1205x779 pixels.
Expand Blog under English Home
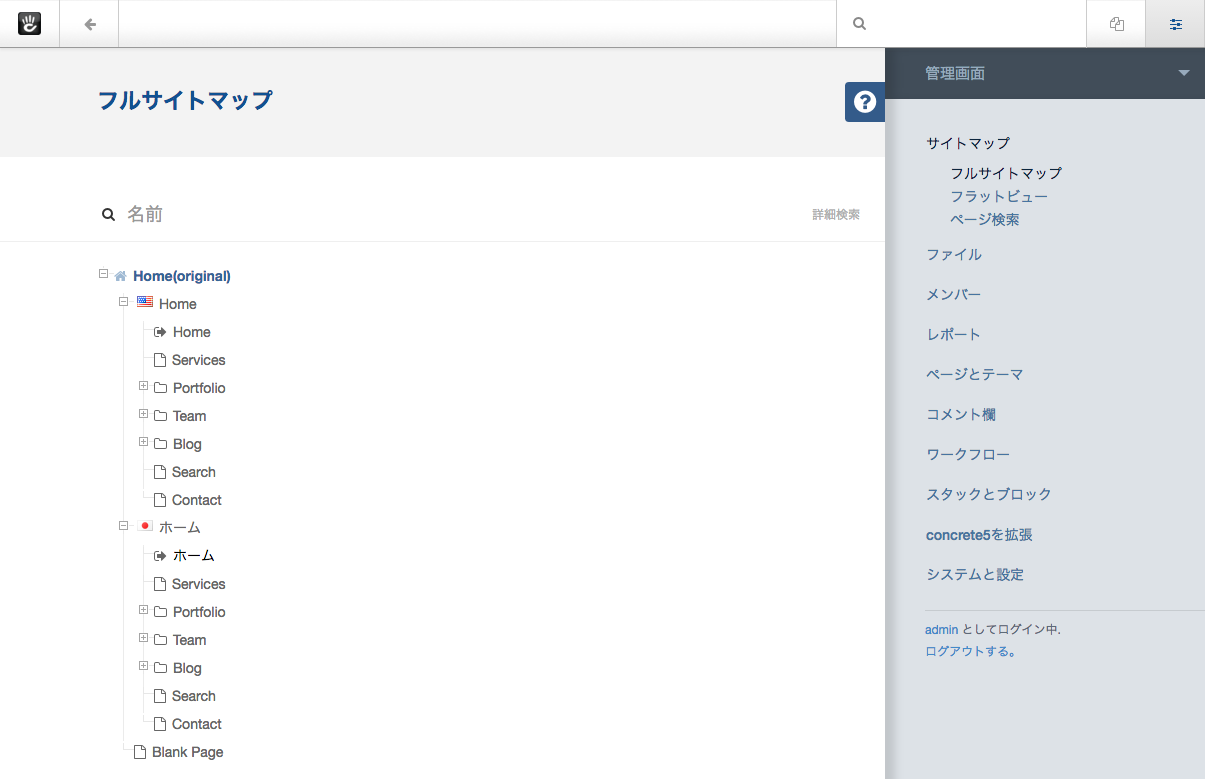[143, 442]
